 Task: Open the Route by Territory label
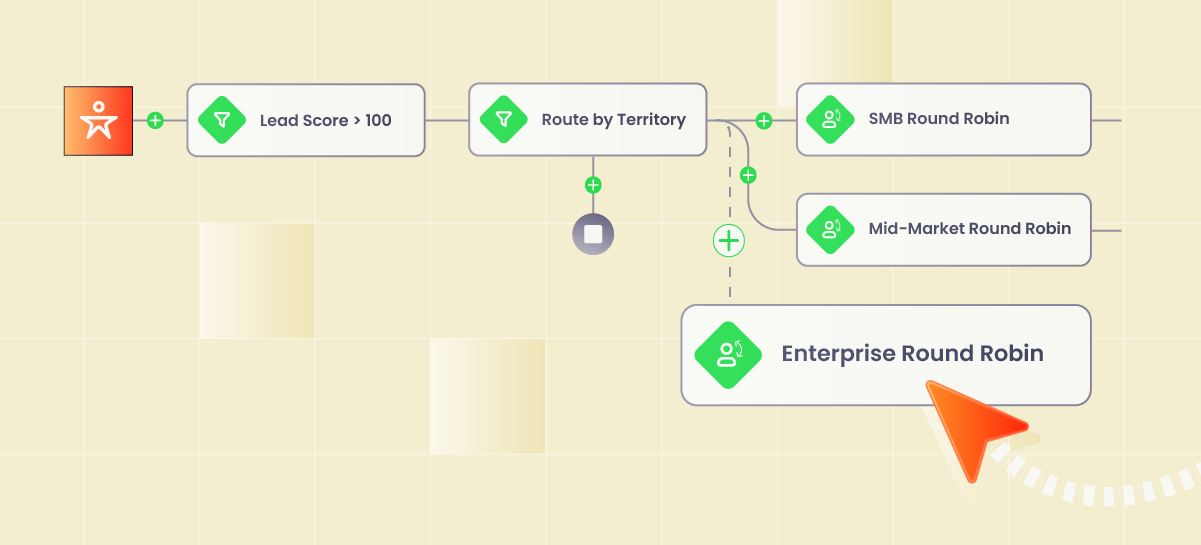point(613,120)
